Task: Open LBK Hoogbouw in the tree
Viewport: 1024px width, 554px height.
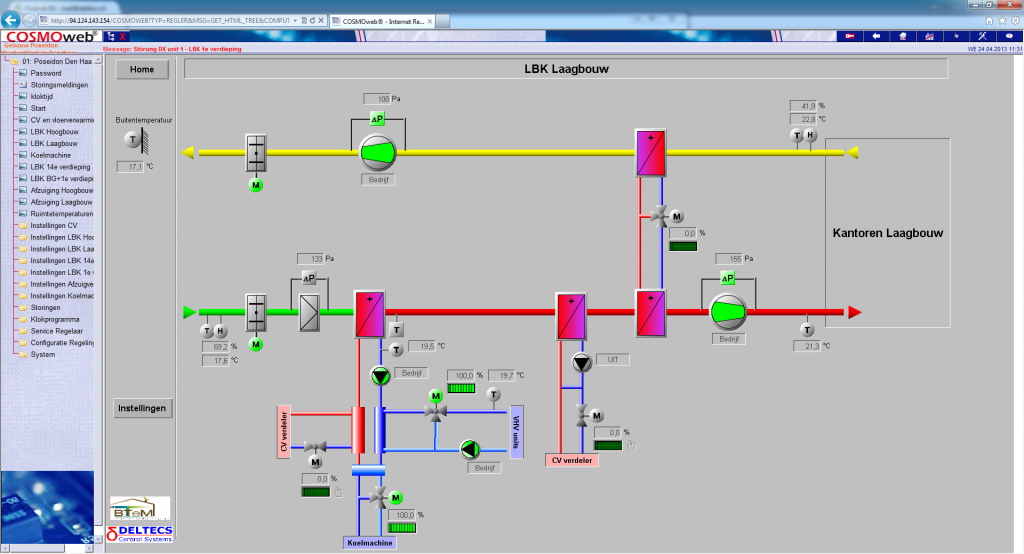Action: click(x=54, y=132)
